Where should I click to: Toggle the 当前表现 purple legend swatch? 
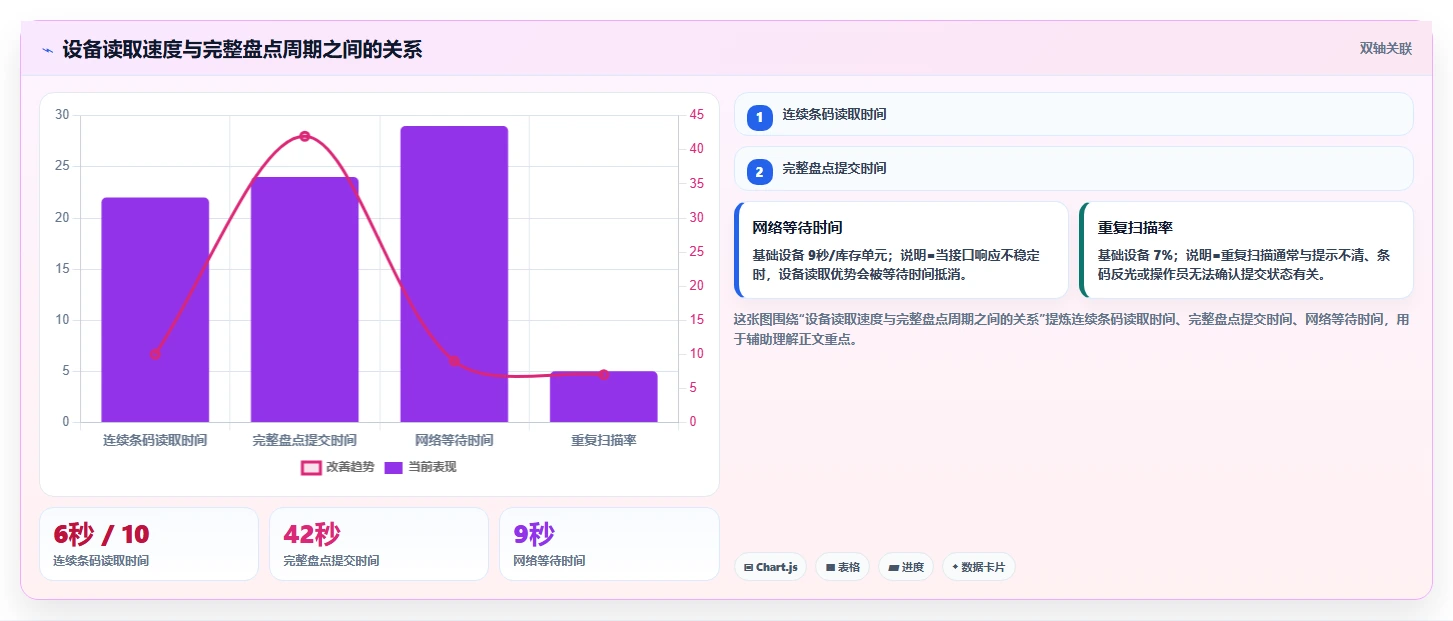[394, 467]
